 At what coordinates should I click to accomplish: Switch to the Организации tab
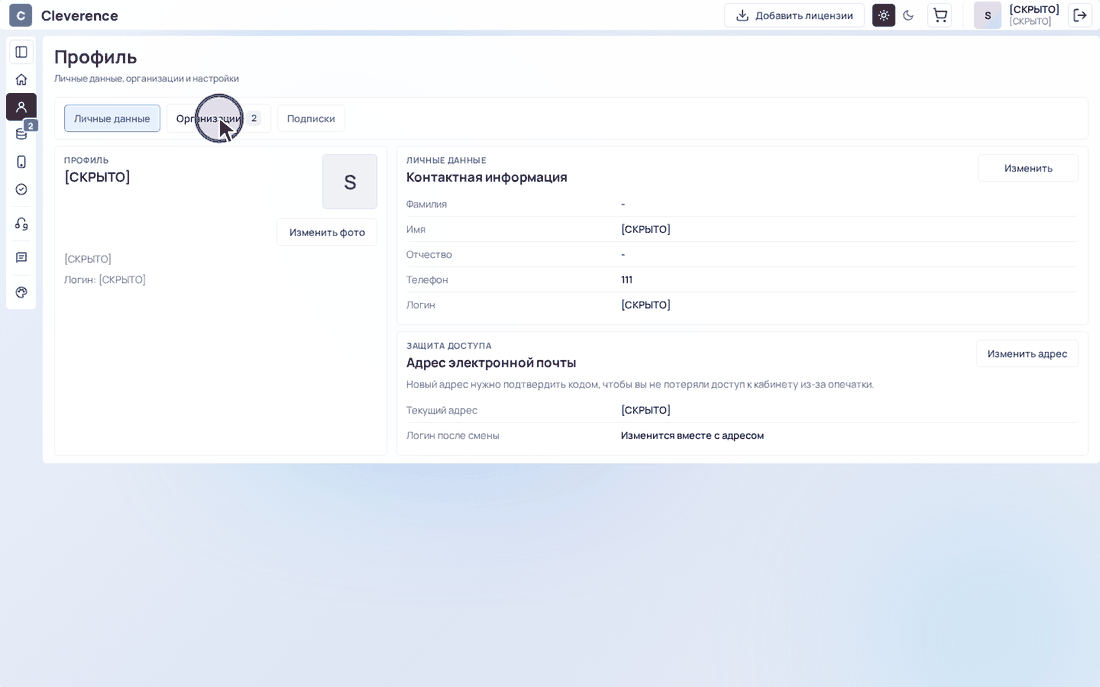pos(218,119)
